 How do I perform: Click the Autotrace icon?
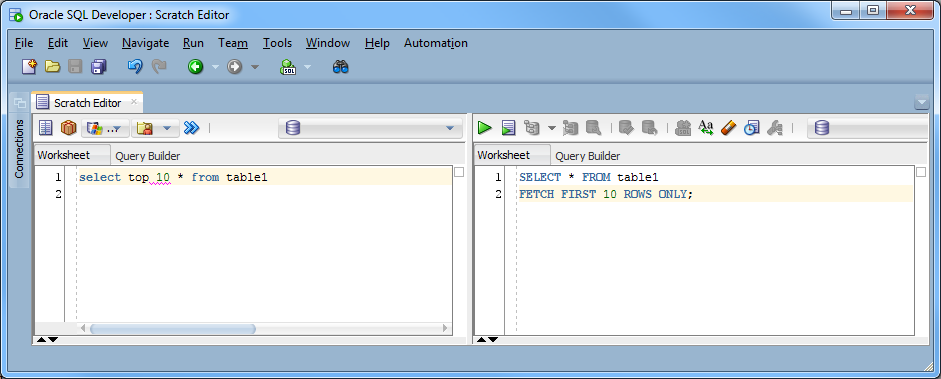pyautogui.click(x=570, y=128)
